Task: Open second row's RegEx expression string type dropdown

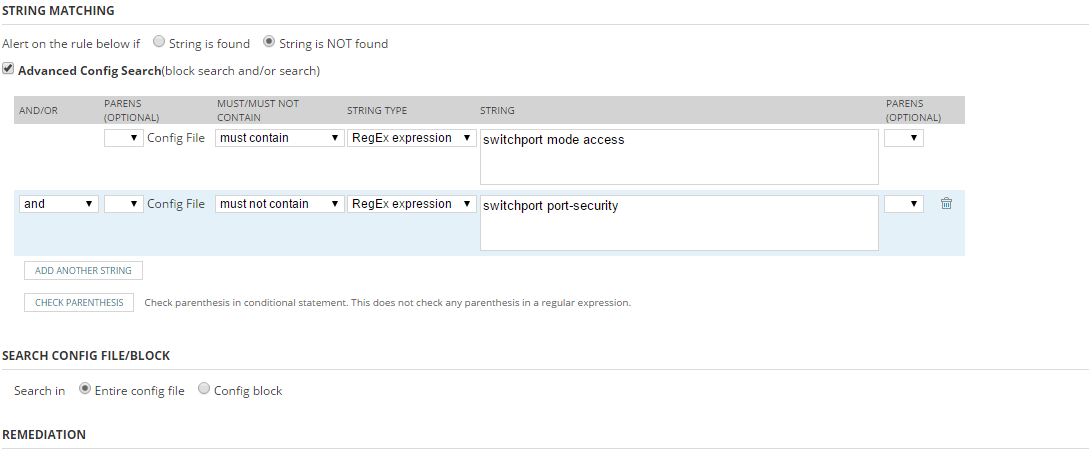Action: point(411,203)
